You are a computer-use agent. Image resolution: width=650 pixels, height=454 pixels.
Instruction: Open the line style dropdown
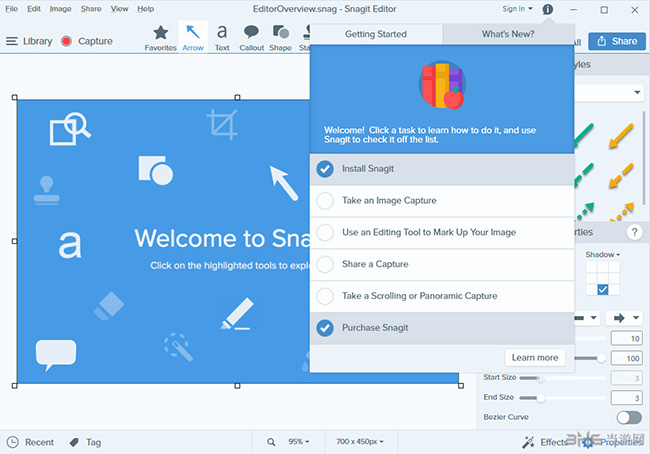click(587, 318)
